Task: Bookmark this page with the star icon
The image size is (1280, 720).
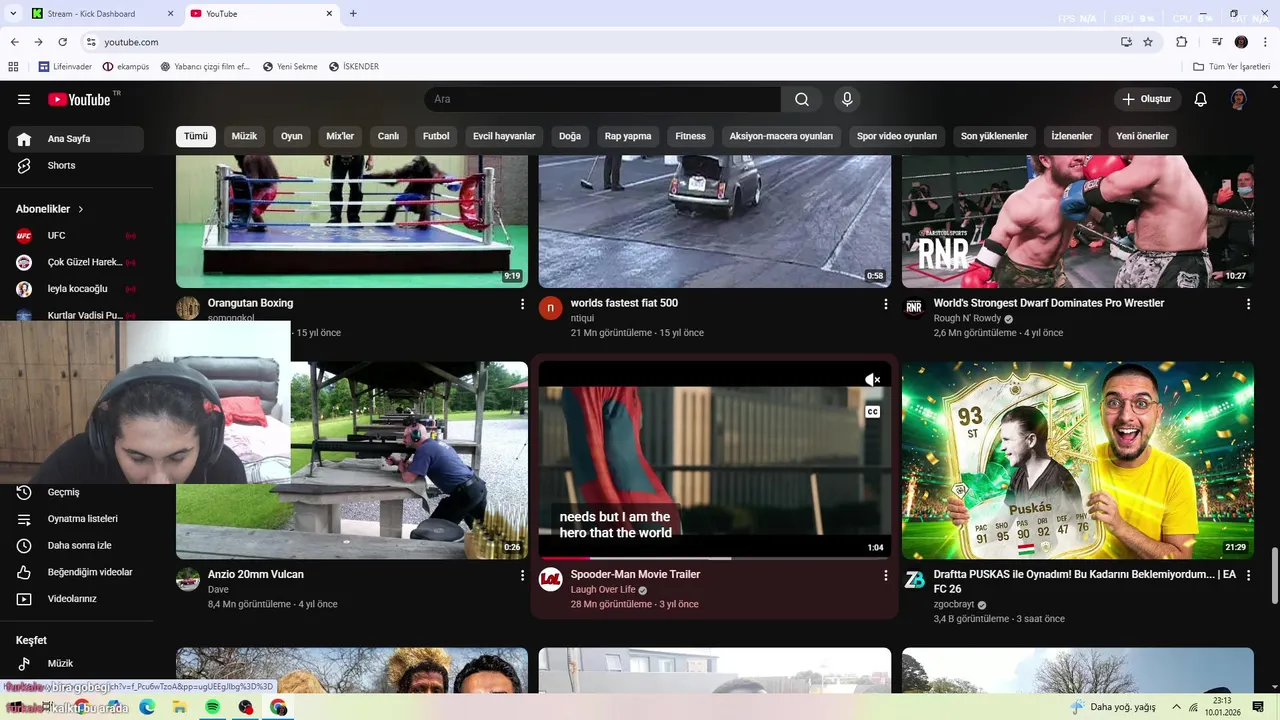Action: coord(1148,42)
